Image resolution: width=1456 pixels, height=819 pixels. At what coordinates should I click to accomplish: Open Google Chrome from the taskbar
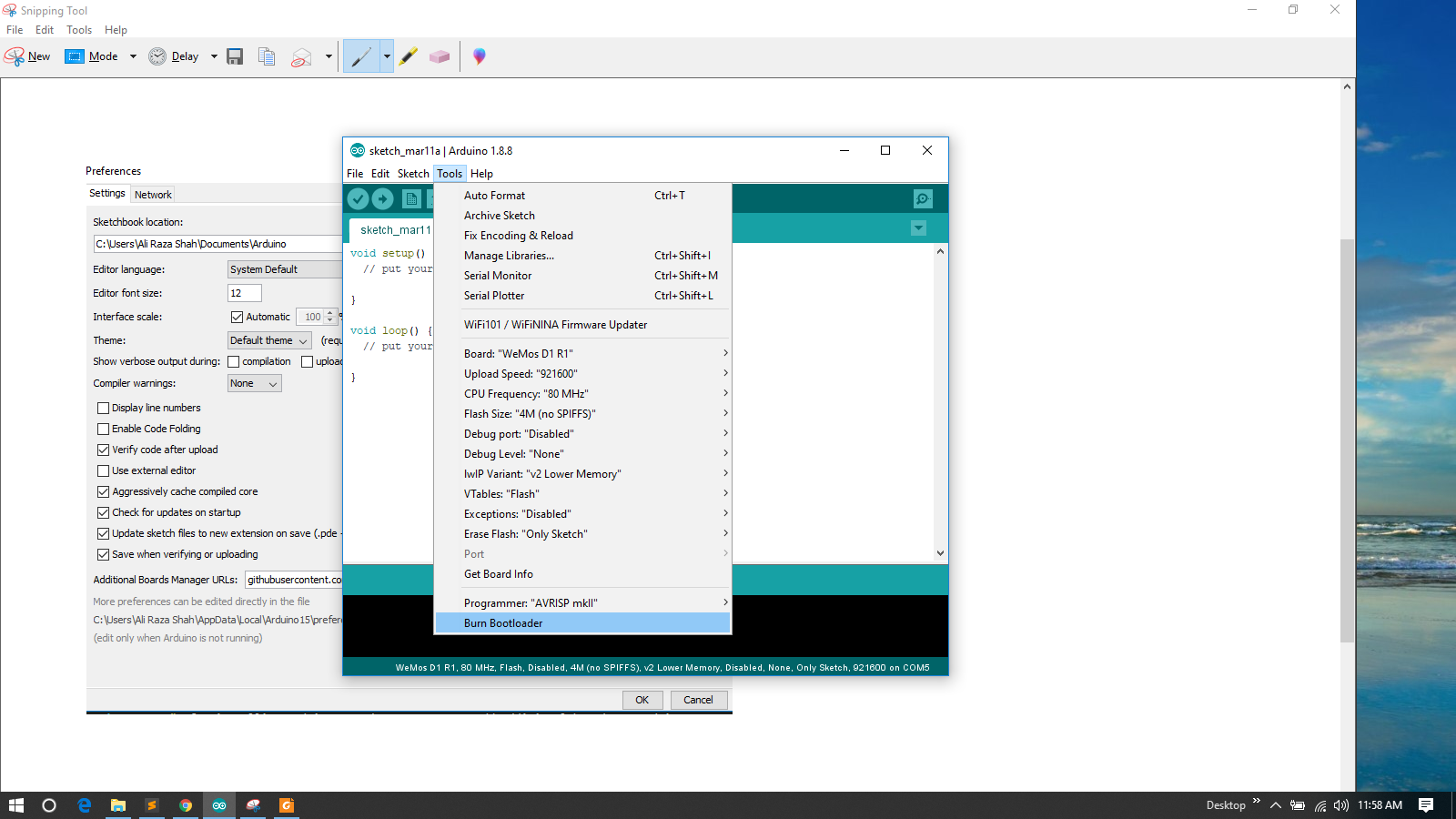186,805
